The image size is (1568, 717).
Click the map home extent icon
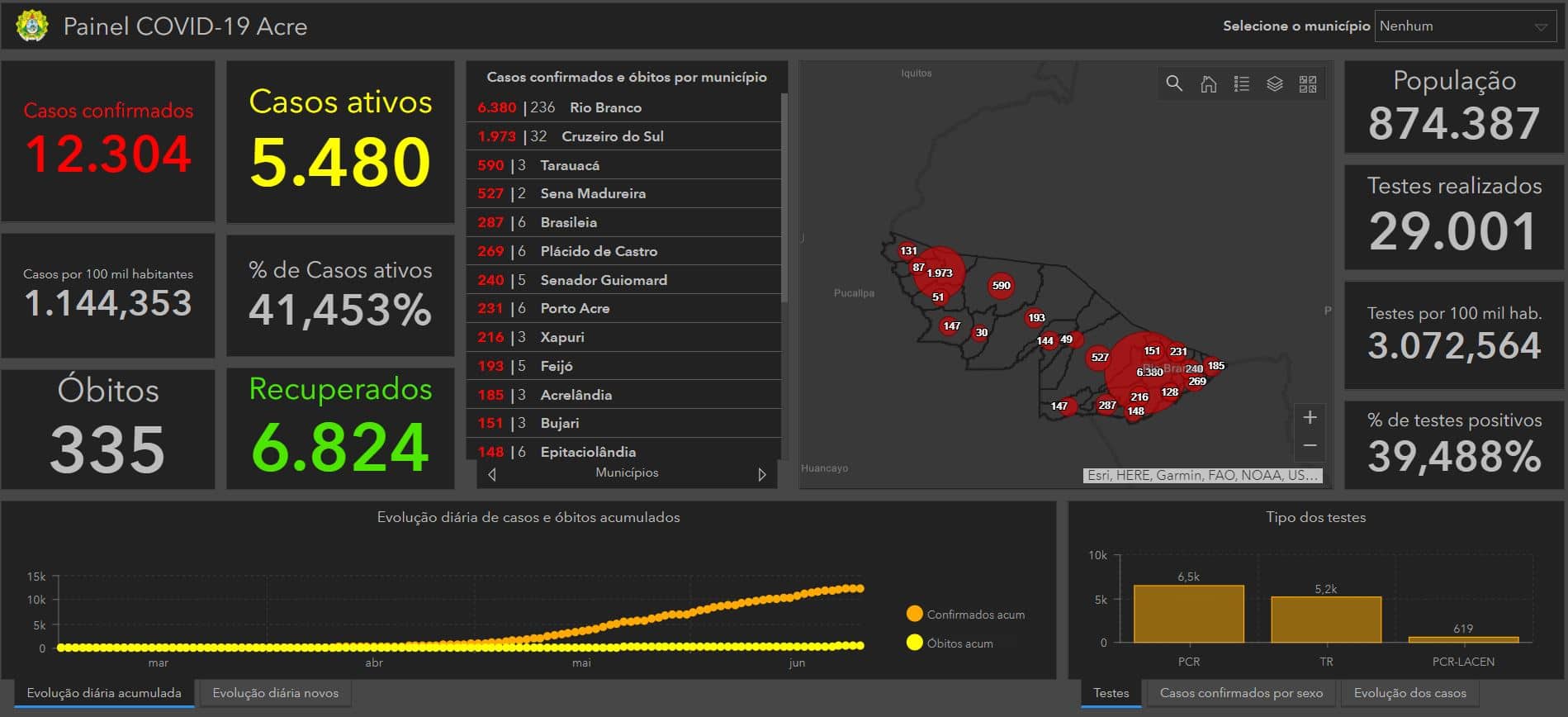coord(1208,83)
